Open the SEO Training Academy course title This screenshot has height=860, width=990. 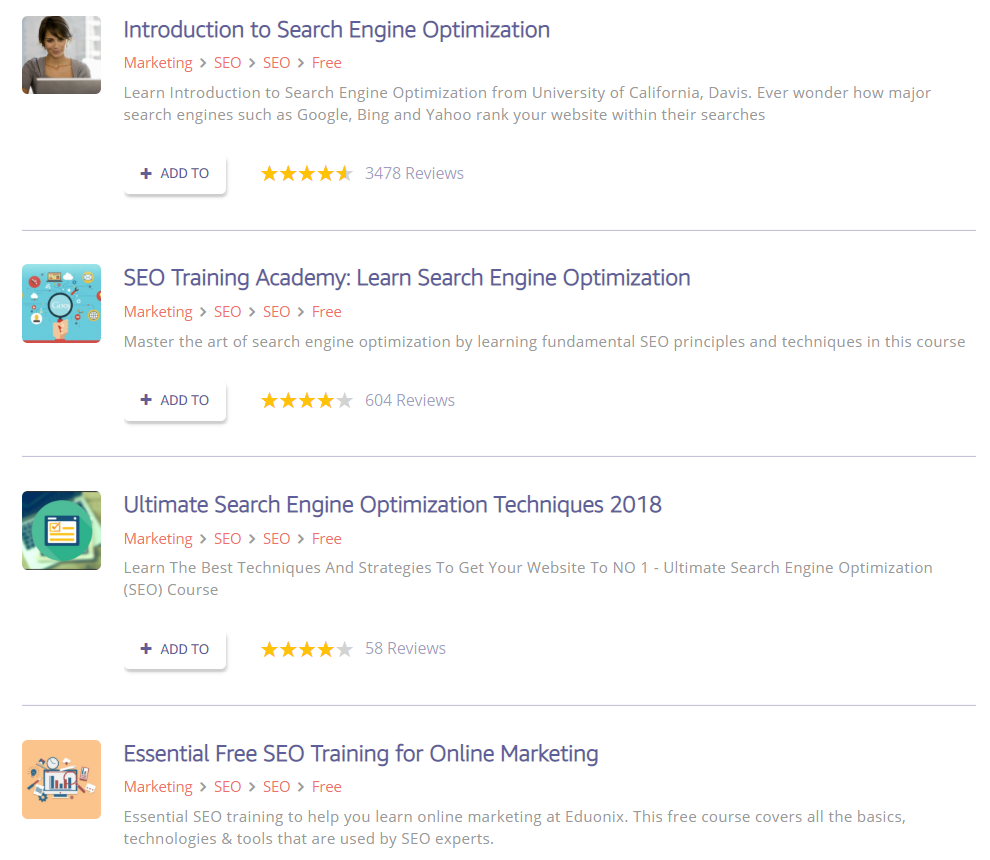(x=407, y=278)
